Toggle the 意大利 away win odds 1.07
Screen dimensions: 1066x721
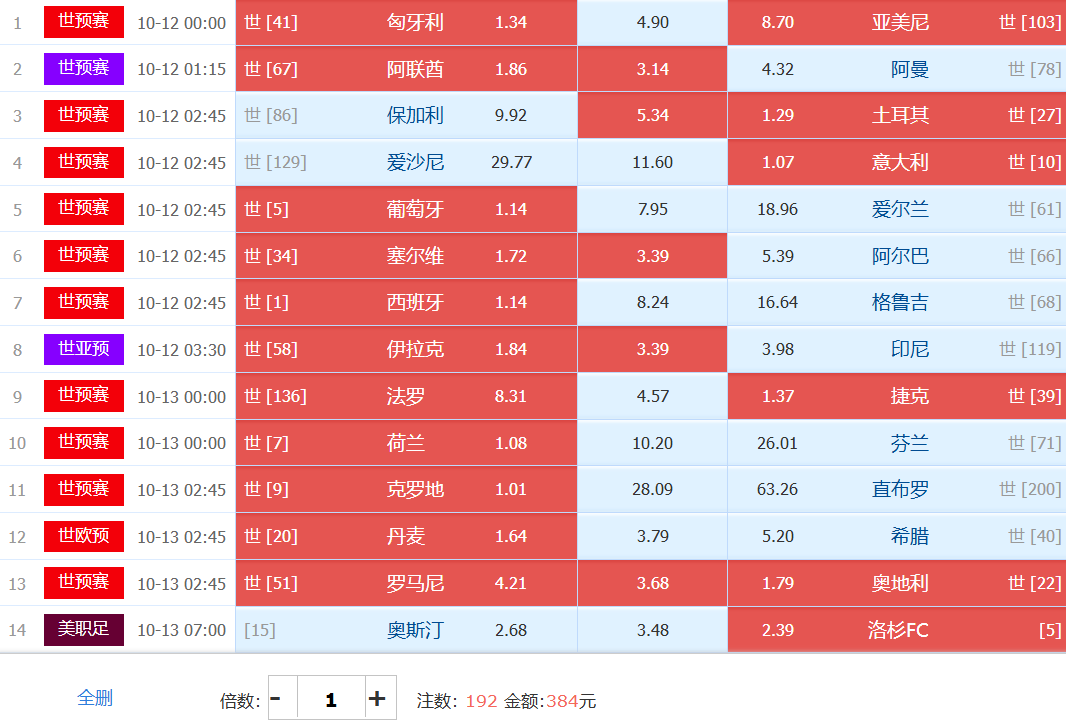tap(777, 162)
